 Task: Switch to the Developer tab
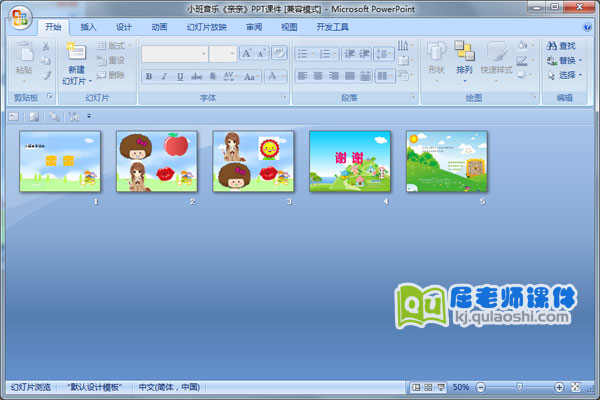333,27
